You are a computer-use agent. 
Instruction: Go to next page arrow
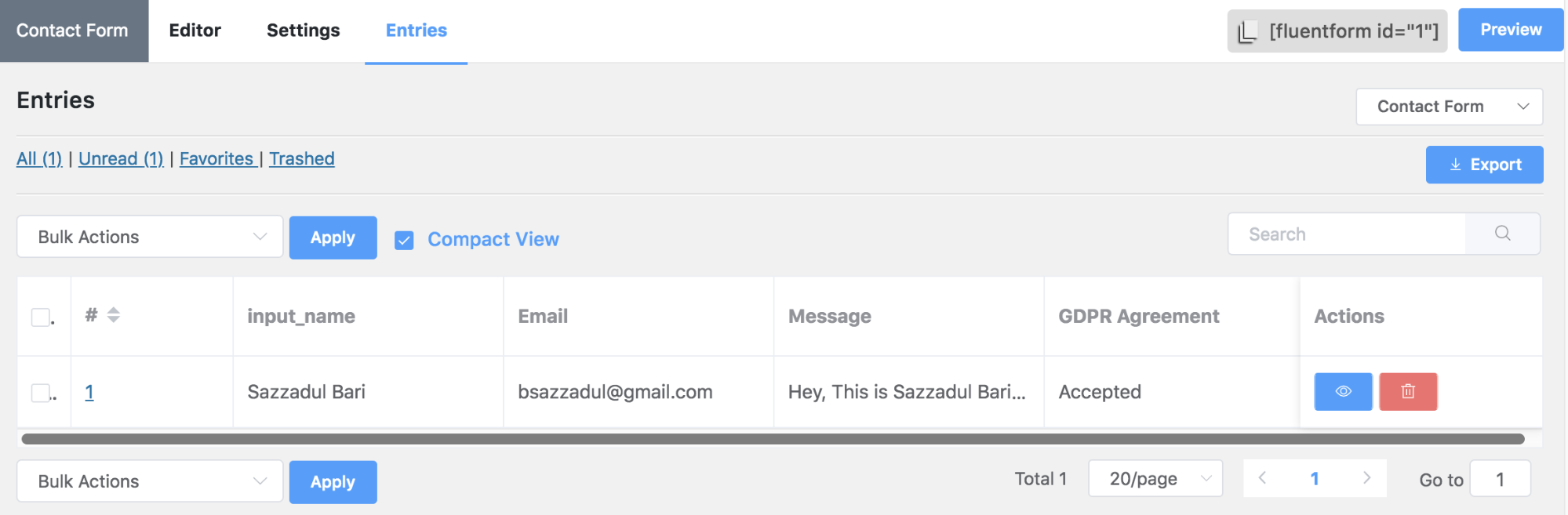1366,478
